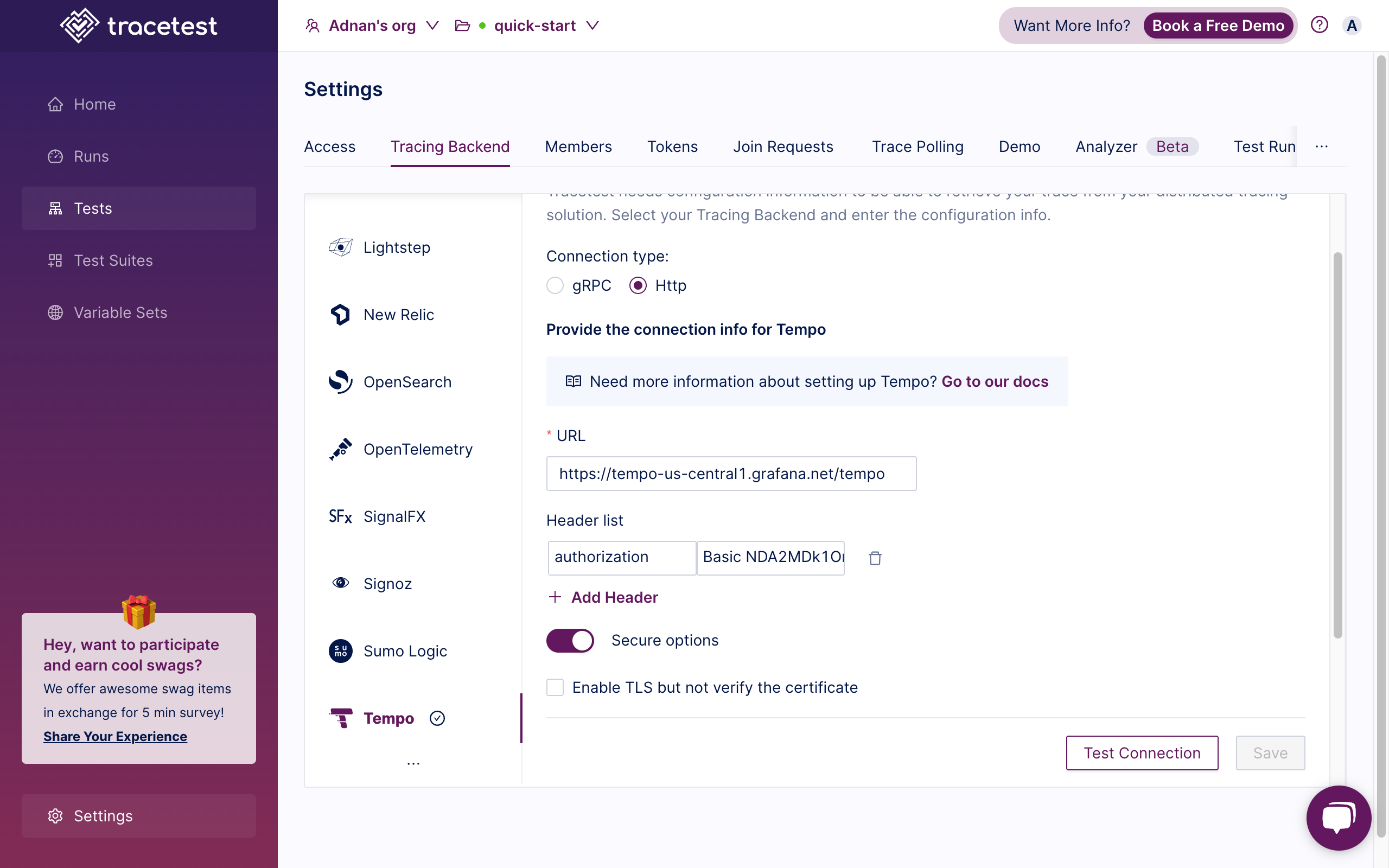The height and width of the screenshot is (868, 1389).
Task: Select the gRPC connection type
Action: [555, 285]
